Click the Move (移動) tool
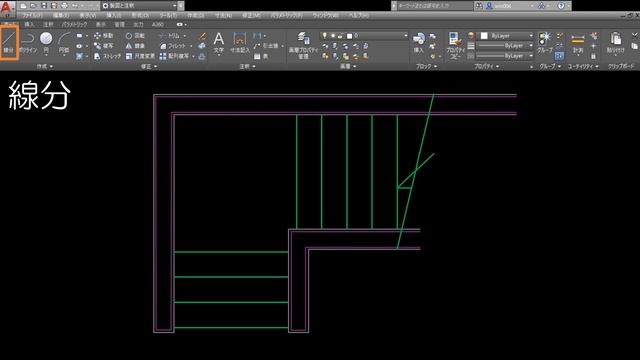640x360 pixels. click(104, 36)
